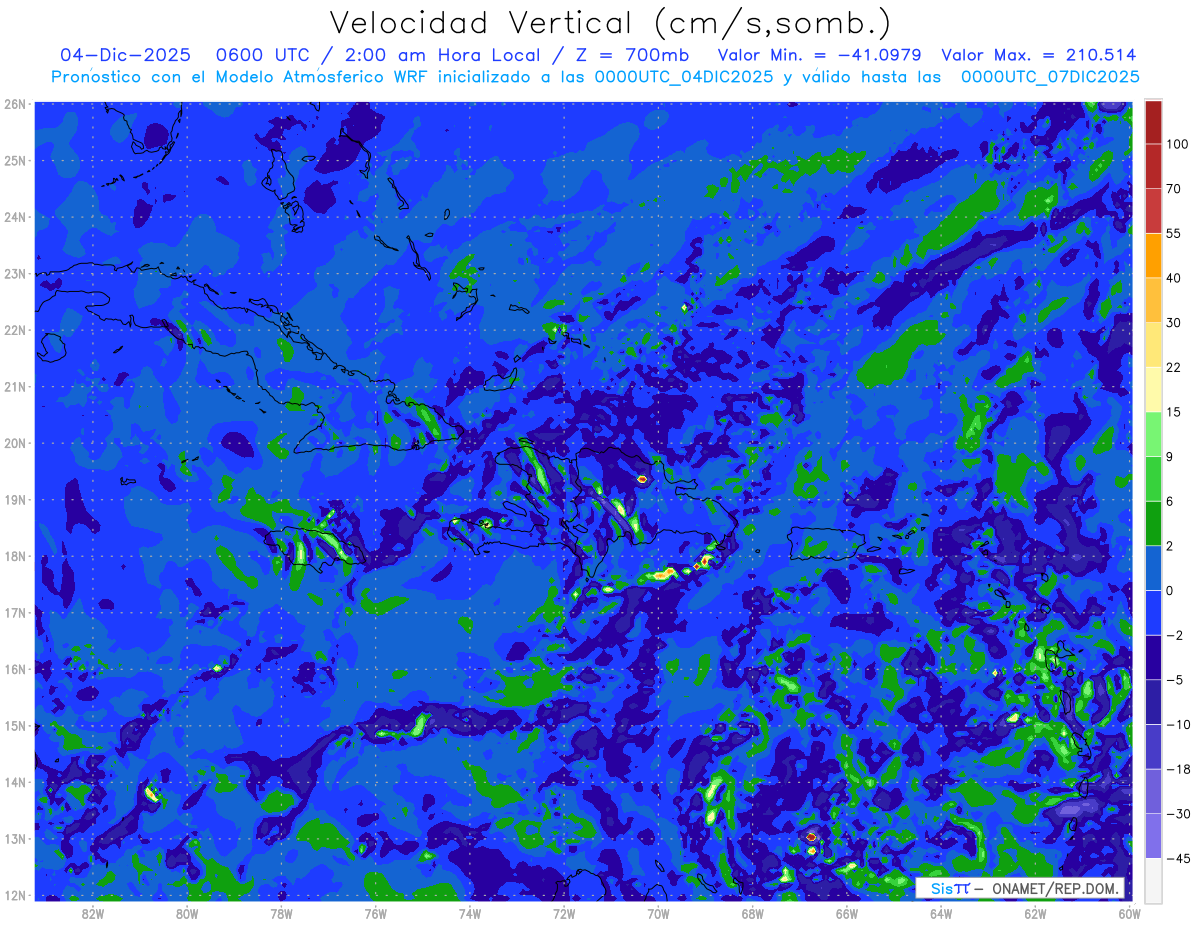
Task: Pick the light orange swatch between 30 and 40
Action: point(1154,300)
